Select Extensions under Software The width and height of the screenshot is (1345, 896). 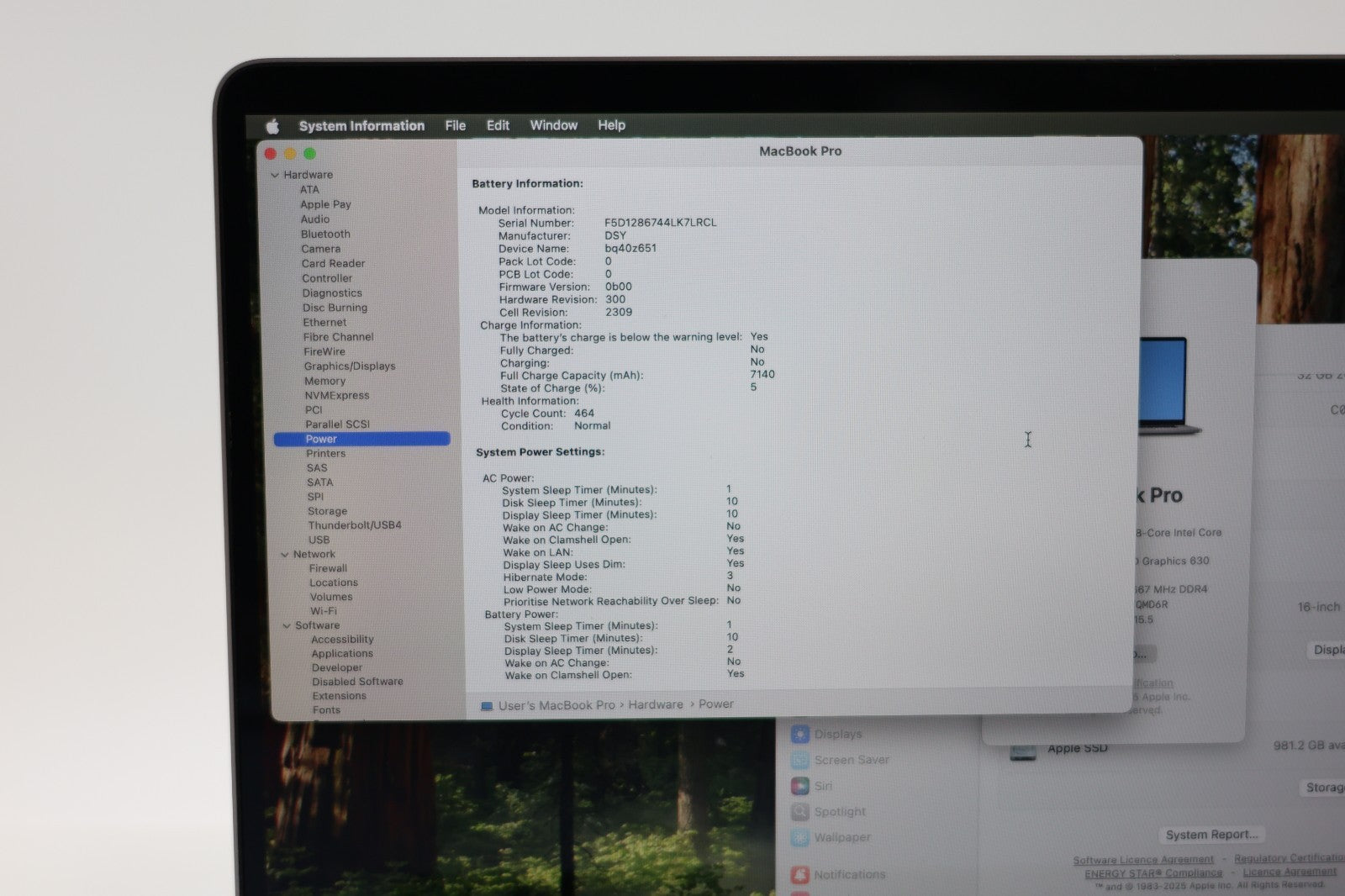click(x=339, y=697)
